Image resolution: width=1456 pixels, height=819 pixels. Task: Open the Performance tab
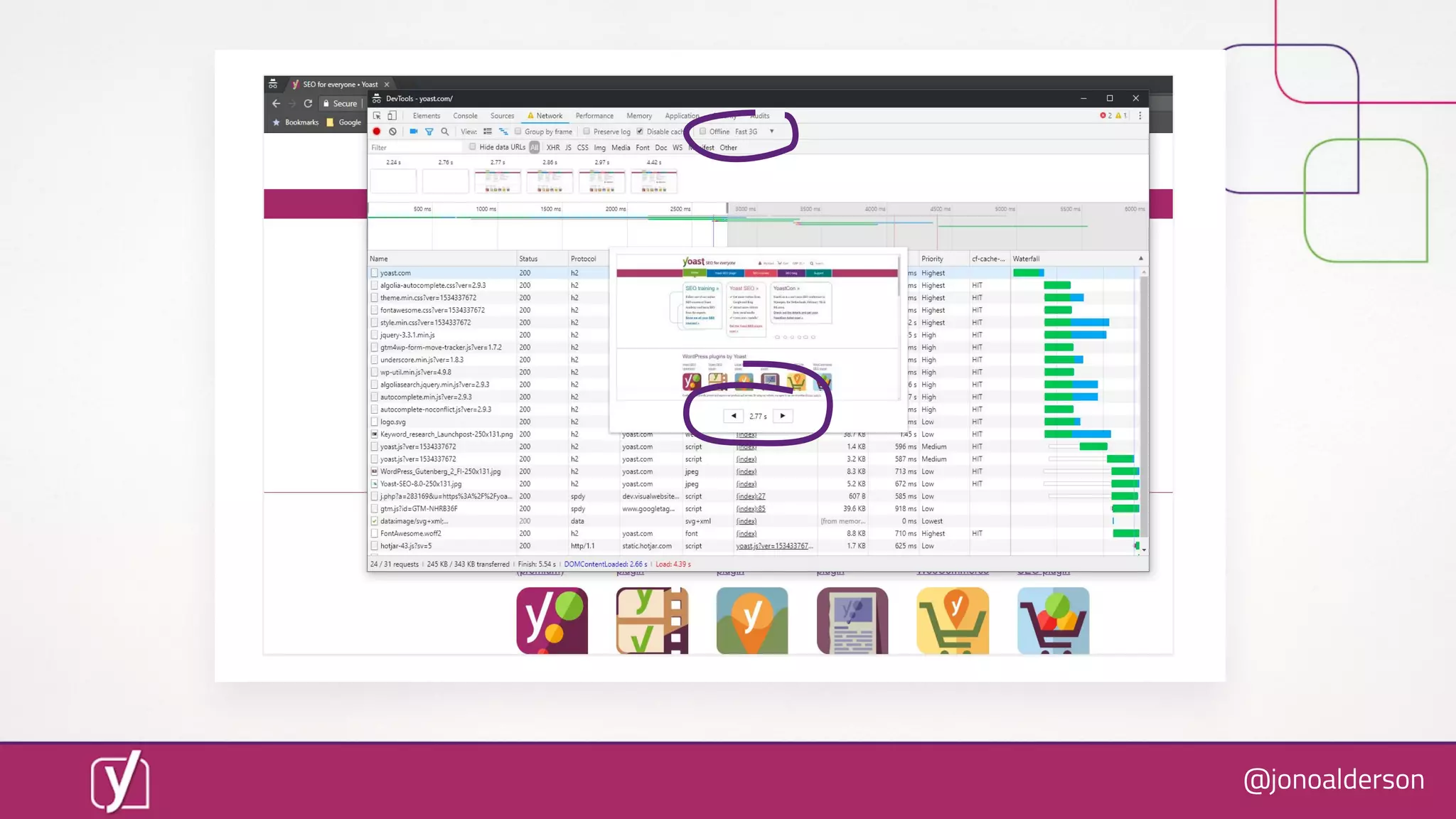click(594, 116)
